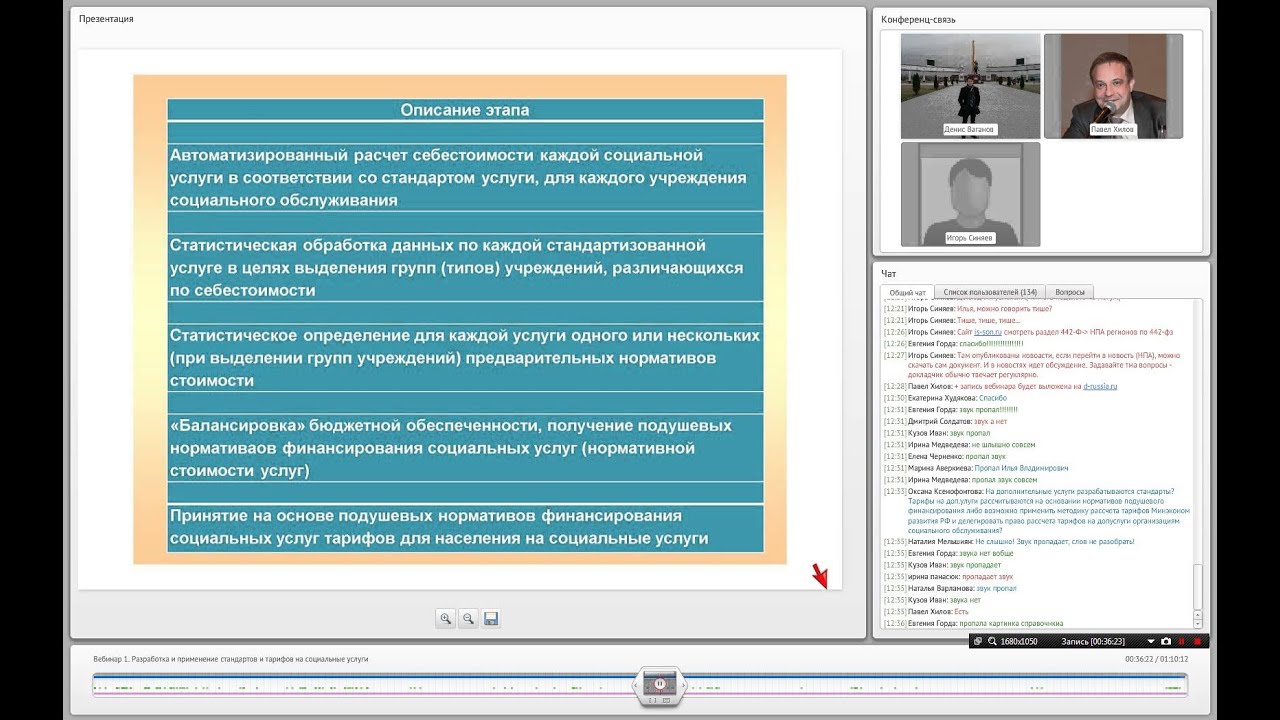The width and height of the screenshot is (1280, 720).
Task: Select Павел Хилов's video thumbnail
Action: [x=1113, y=86]
